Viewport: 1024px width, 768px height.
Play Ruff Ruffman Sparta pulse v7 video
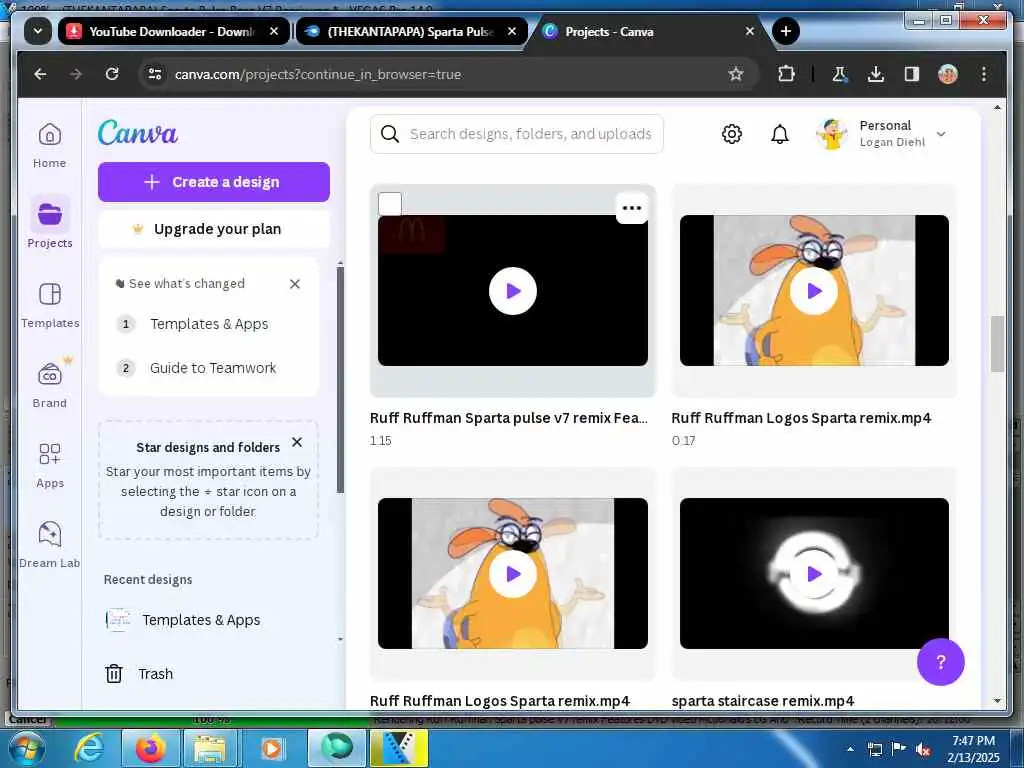click(x=513, y=291)
